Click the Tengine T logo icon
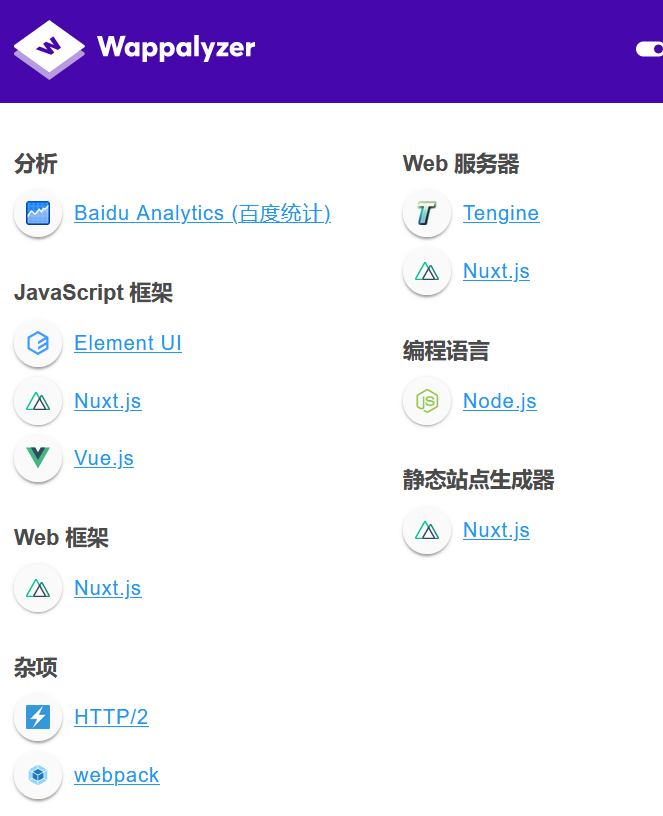 point(427,213)
